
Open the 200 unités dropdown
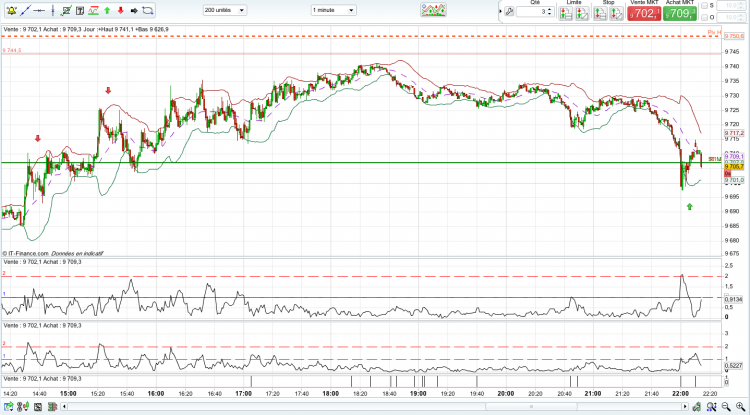click(225, 10)
